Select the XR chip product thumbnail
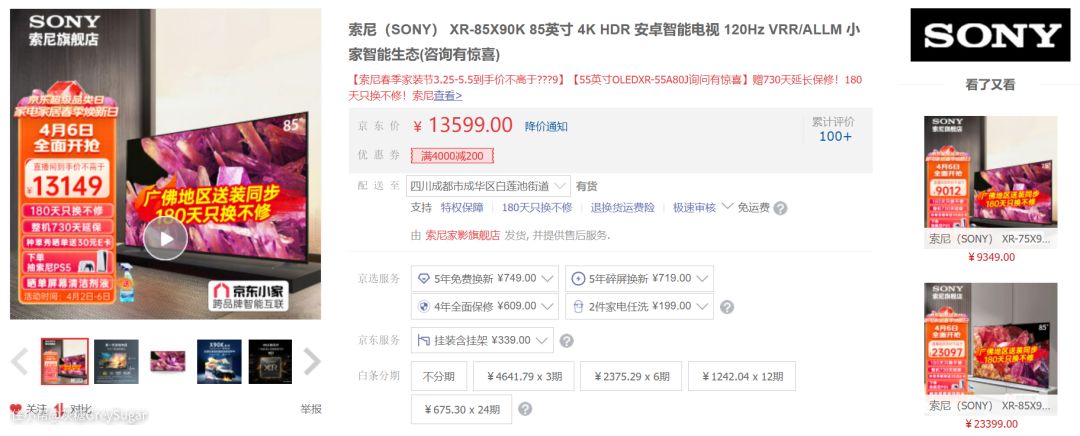The image size is (1080, 436). pyautogui.click(x=270, y=362)
